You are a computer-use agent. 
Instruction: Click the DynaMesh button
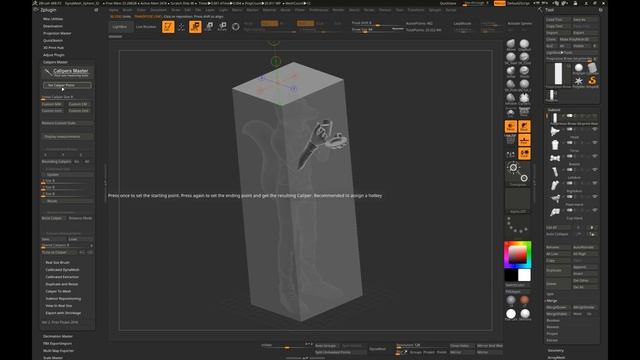pos(378,349)
